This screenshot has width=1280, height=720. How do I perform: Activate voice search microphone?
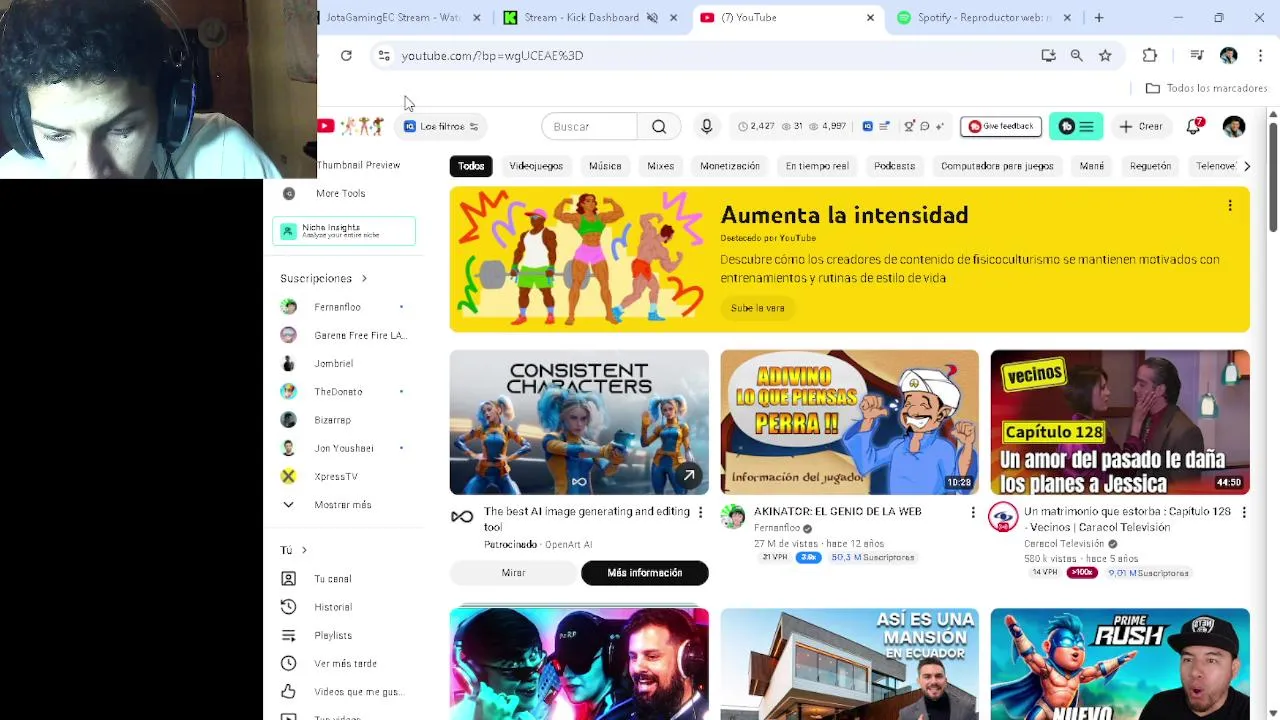pos(706,127)
